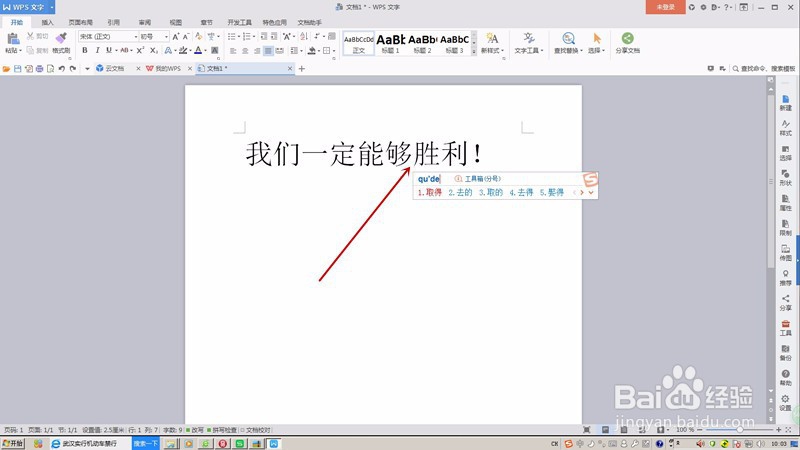Open the Review (审阅) ribbon tab
The height and width of the screenshot is (450, 800).
[145, 22]
